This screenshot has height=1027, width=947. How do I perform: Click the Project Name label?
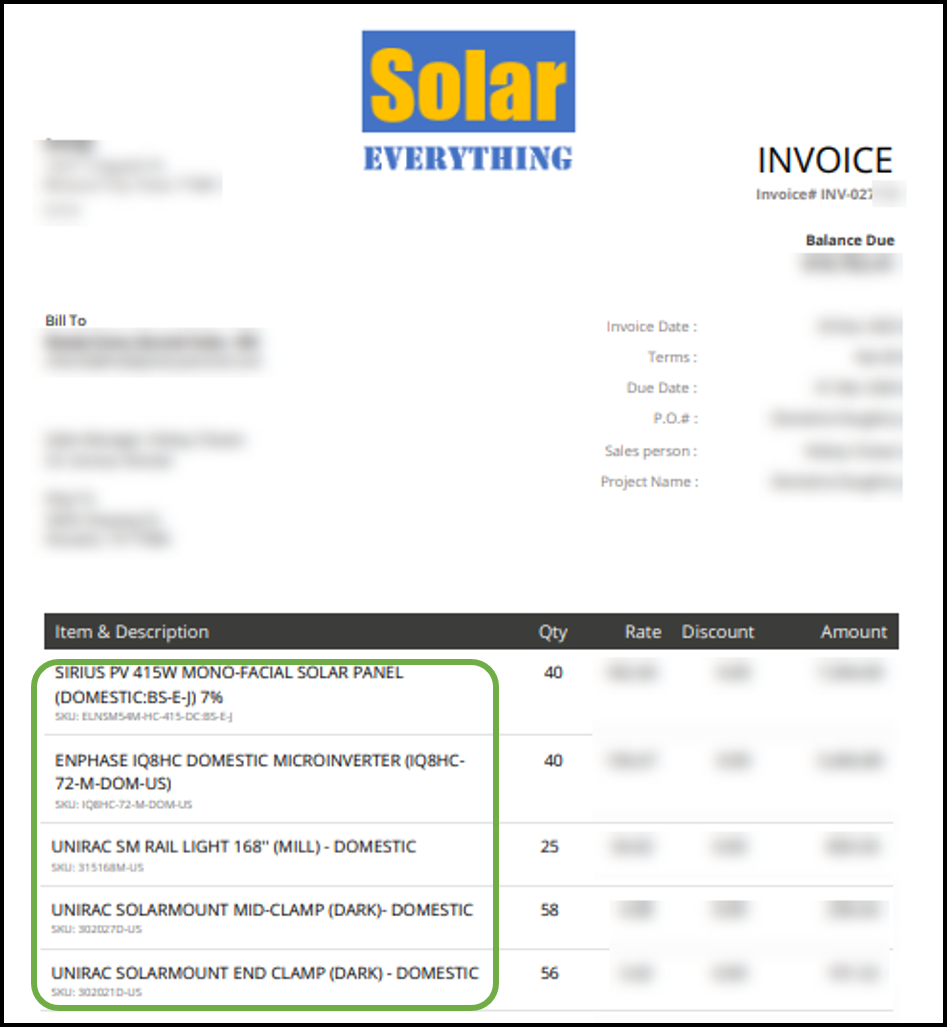(x=649, y=481)
